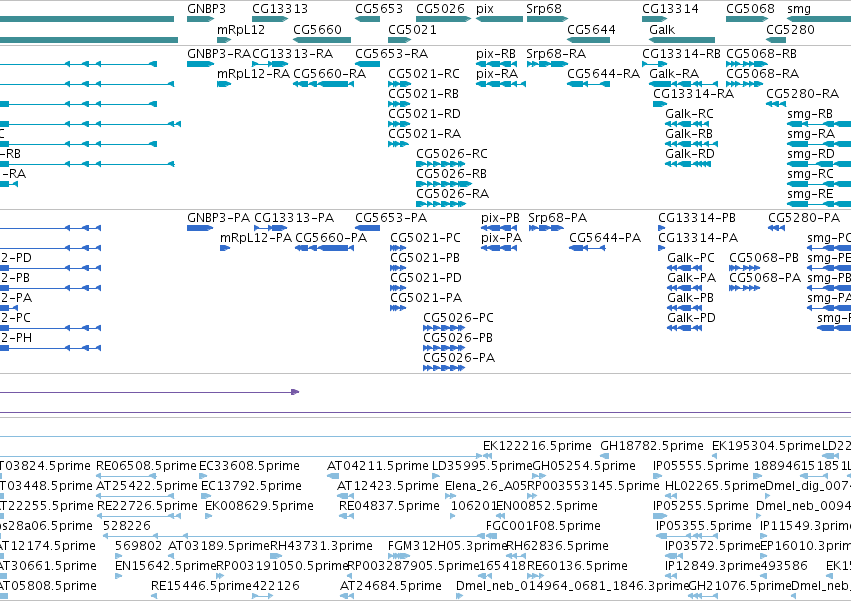Open the CG5280-RA transcript label
Screen dimensions: 851x601
coord(802,94)
